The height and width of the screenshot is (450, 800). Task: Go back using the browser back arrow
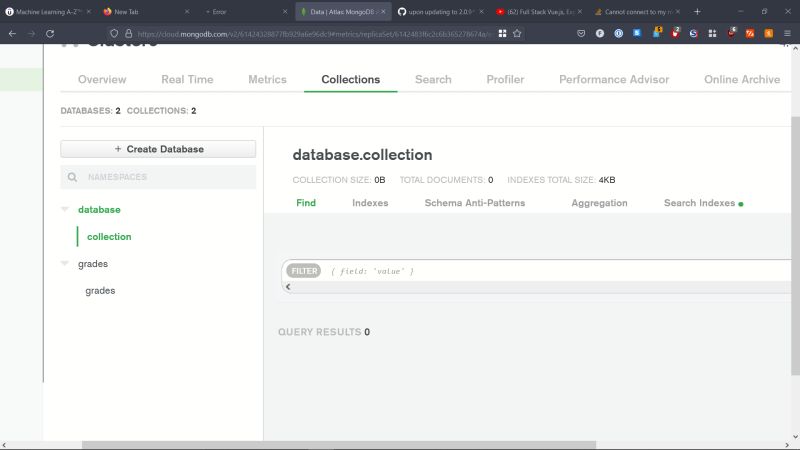tap(12, 34)
